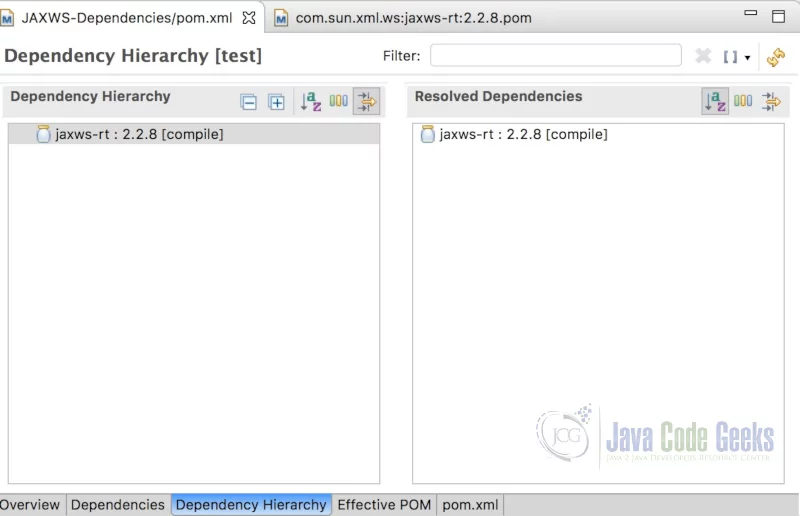Image resolution: width=800 pixels, height=516 pixels.
Task: Expand all in Dependency Hierarchy panel
Action: tap(277, 102)
